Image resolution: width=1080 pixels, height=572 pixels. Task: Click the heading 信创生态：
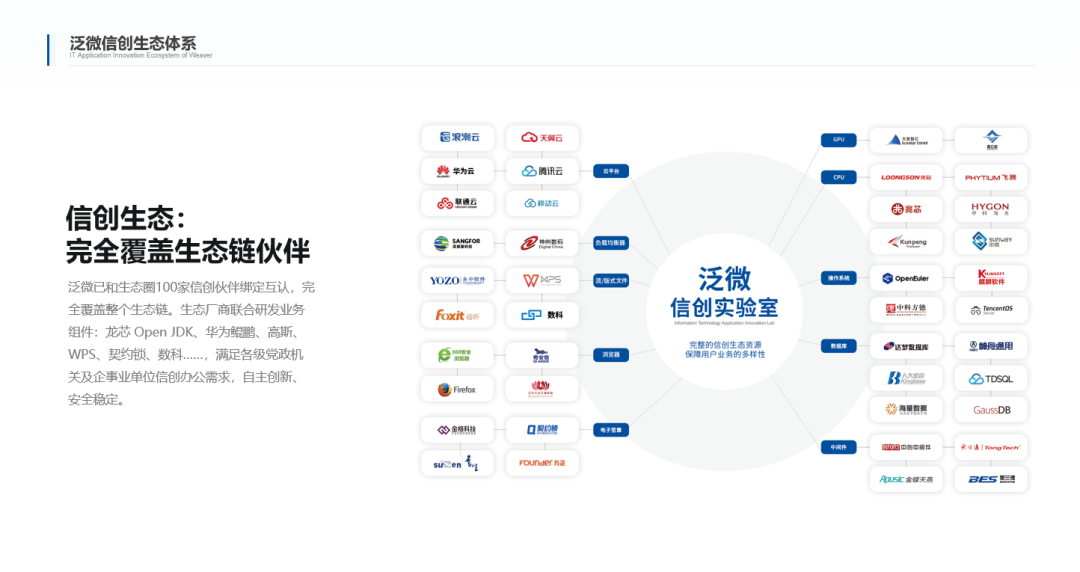(x=126, y=218)
